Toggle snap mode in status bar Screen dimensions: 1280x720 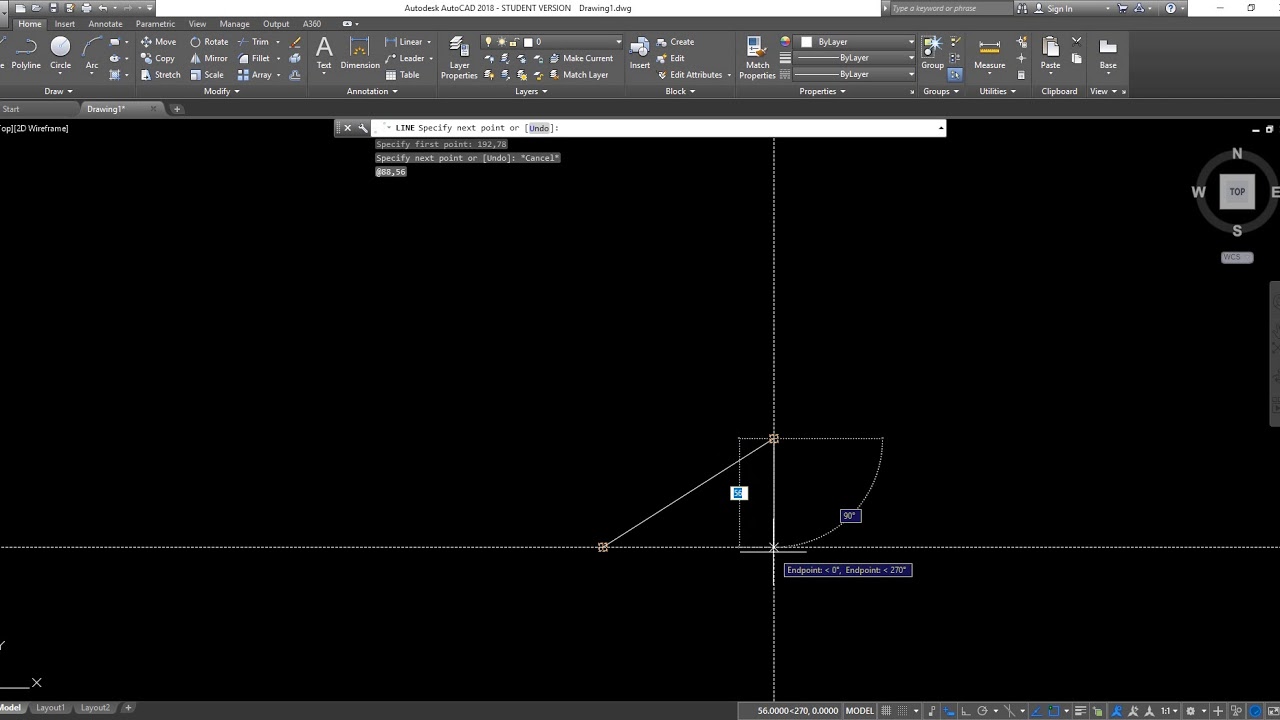tap(902, 710)
